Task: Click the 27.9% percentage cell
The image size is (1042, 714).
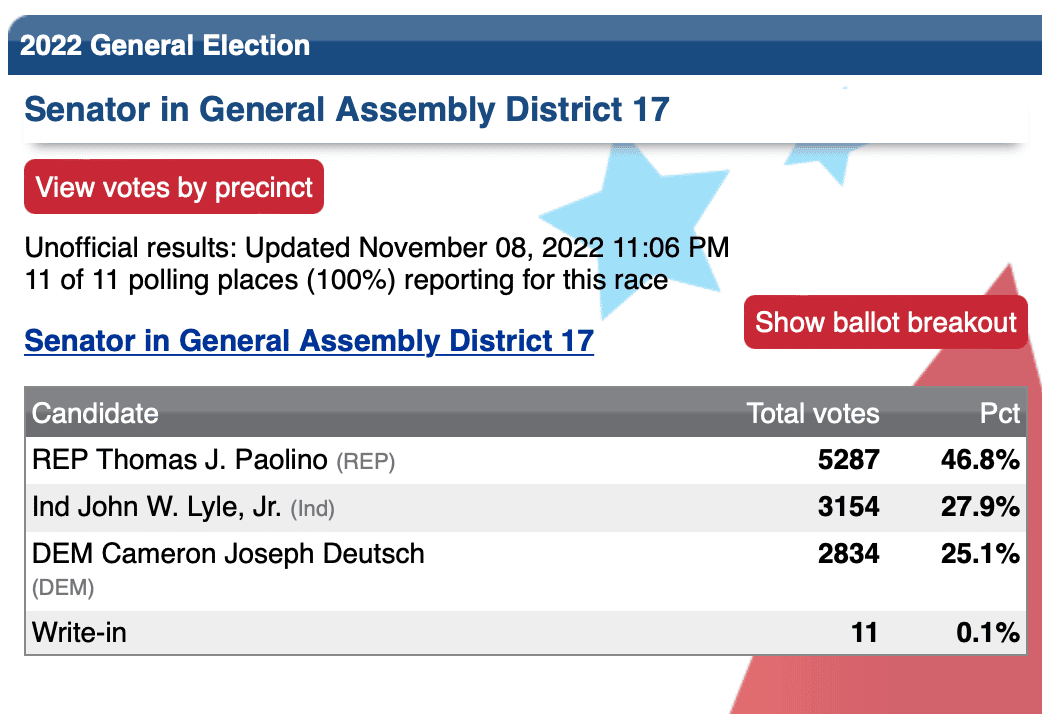Action: (x=980, y=507)
